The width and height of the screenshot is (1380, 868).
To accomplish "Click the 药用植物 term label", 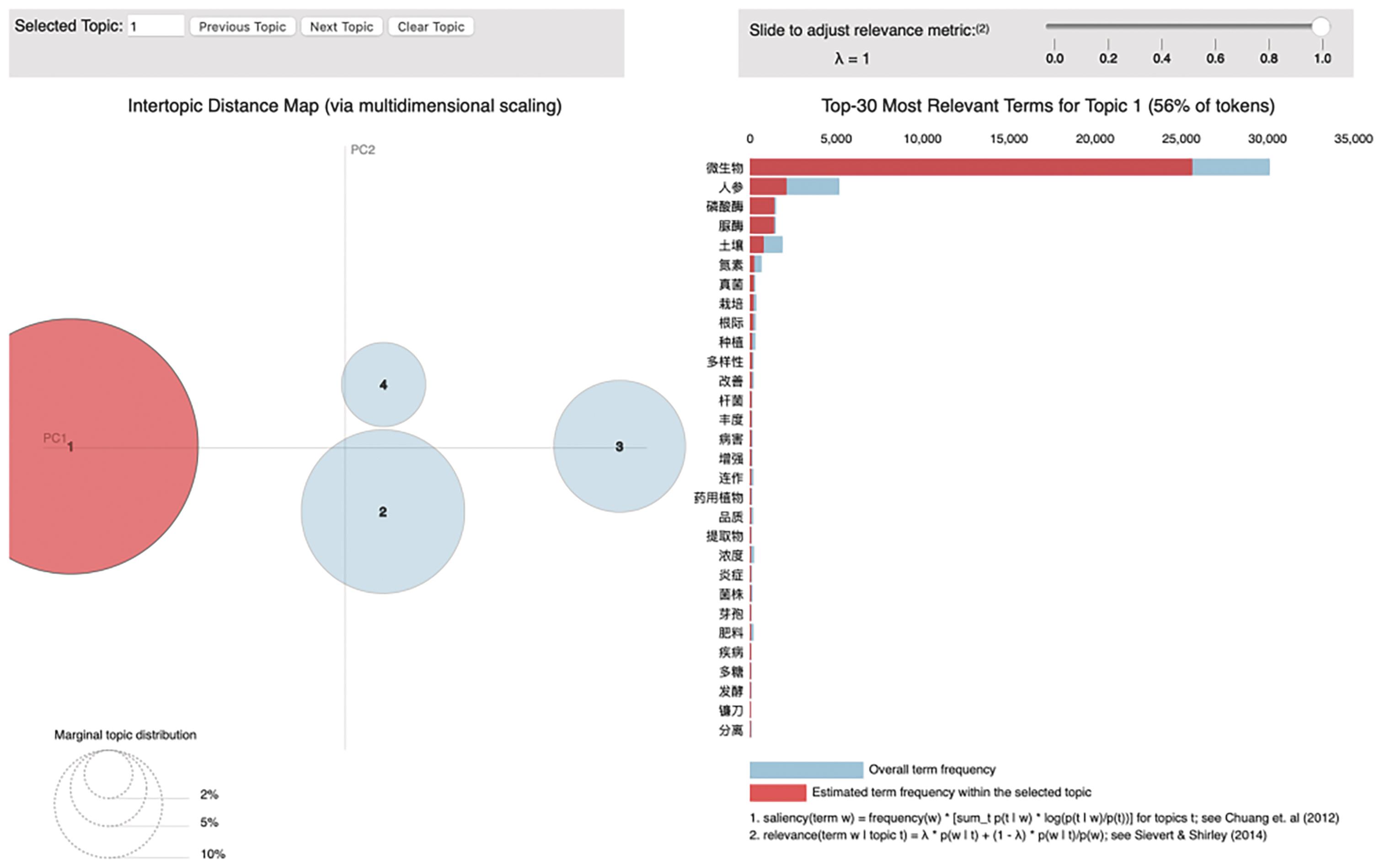I will coord(718,497).
